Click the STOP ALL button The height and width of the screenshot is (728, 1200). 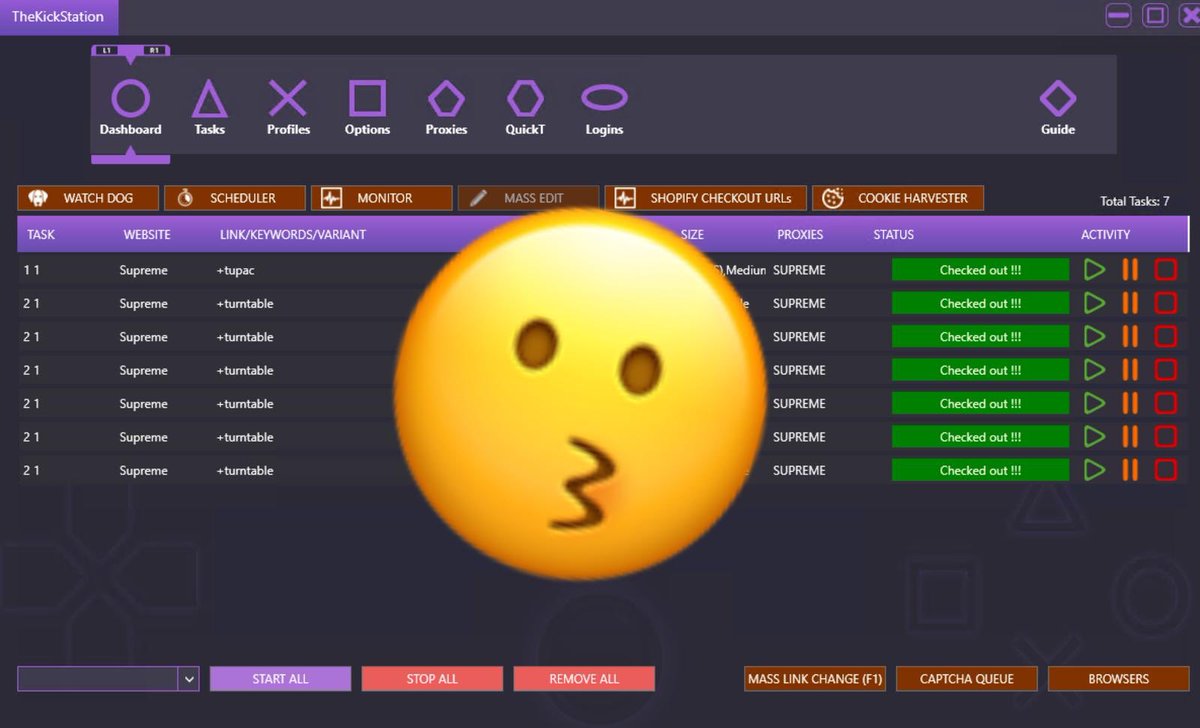click(x=432, y=679)
